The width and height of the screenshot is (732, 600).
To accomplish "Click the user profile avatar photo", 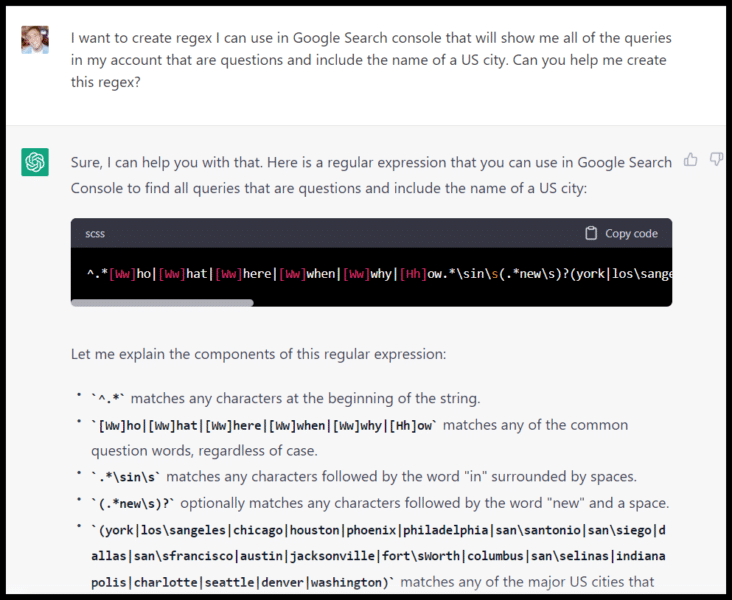I will point(35,40).
